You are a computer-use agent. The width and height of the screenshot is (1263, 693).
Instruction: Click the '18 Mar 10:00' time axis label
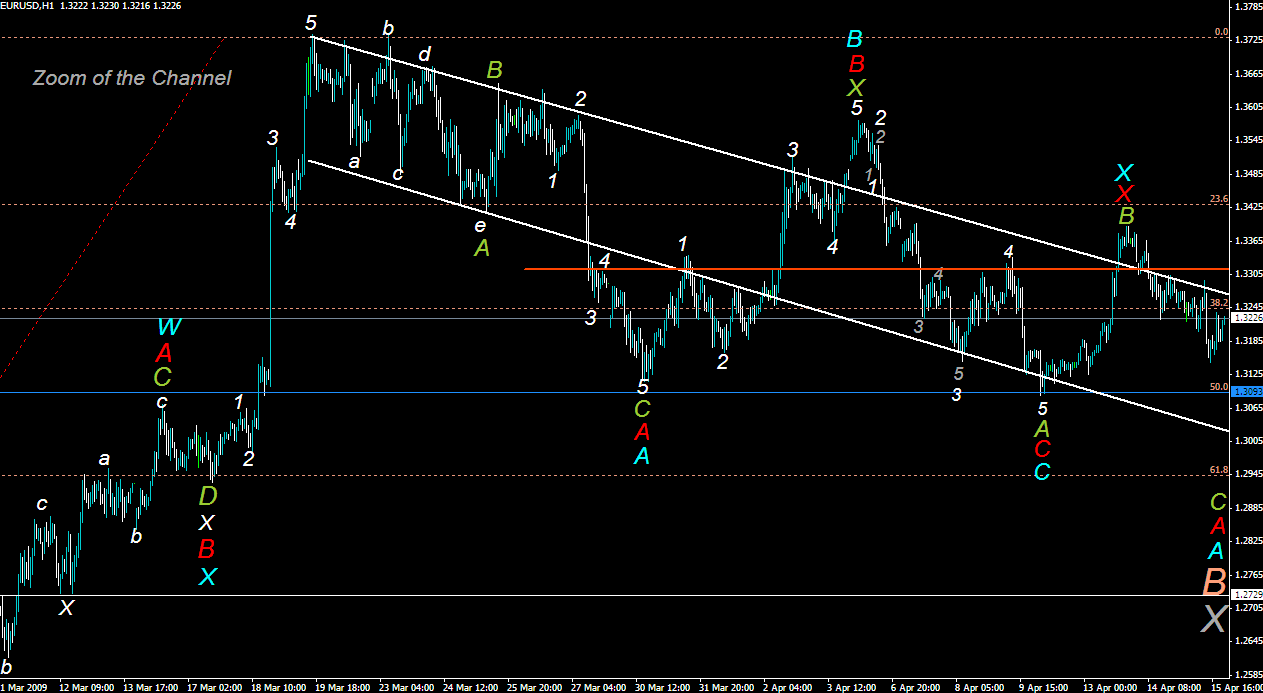(279, 687)
